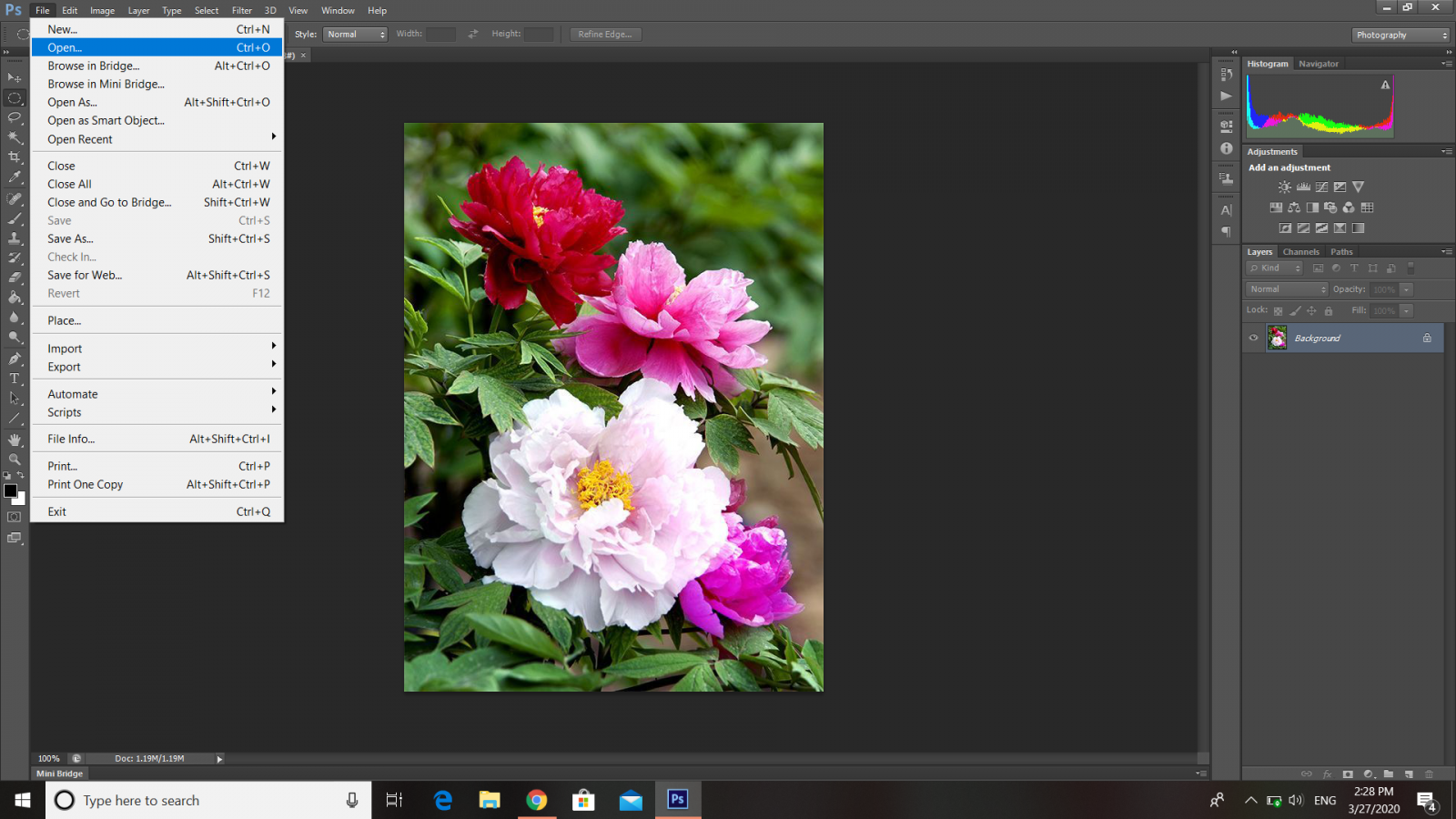Add a Color Balance adjustment
Image resolution: width=1456 pixels, height=819 pixels.
click(1294, 207)
